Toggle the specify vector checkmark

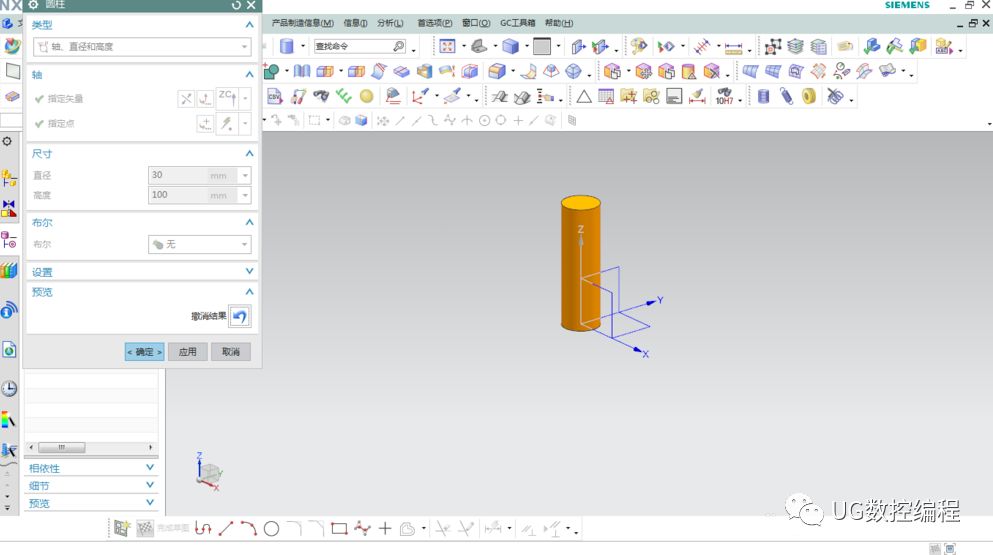[x=39, y=99]
